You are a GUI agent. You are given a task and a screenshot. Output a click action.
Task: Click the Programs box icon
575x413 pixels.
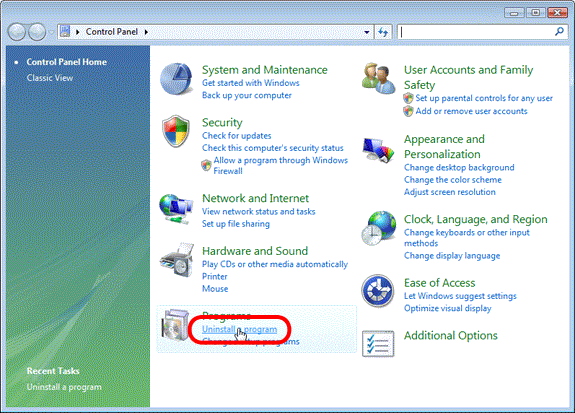click(x=175, y=325)
